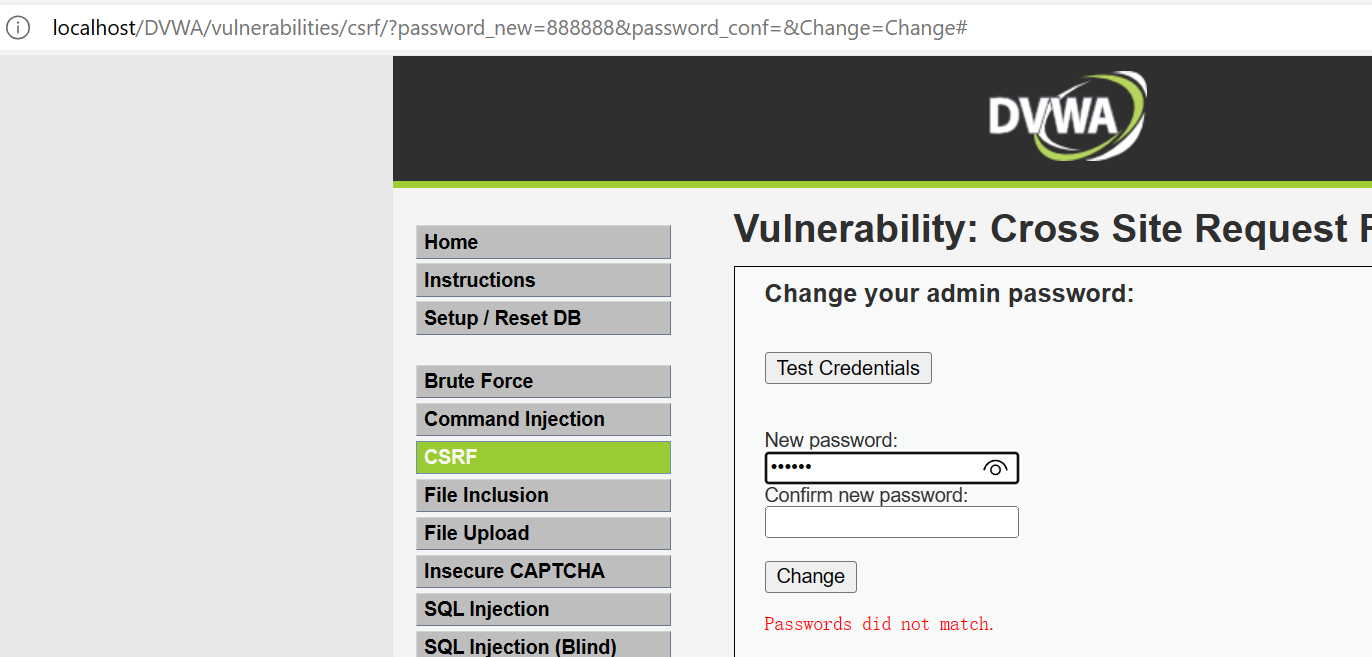
Task: Click the site information icon in address bar
Action: click(x=18, y=28)
